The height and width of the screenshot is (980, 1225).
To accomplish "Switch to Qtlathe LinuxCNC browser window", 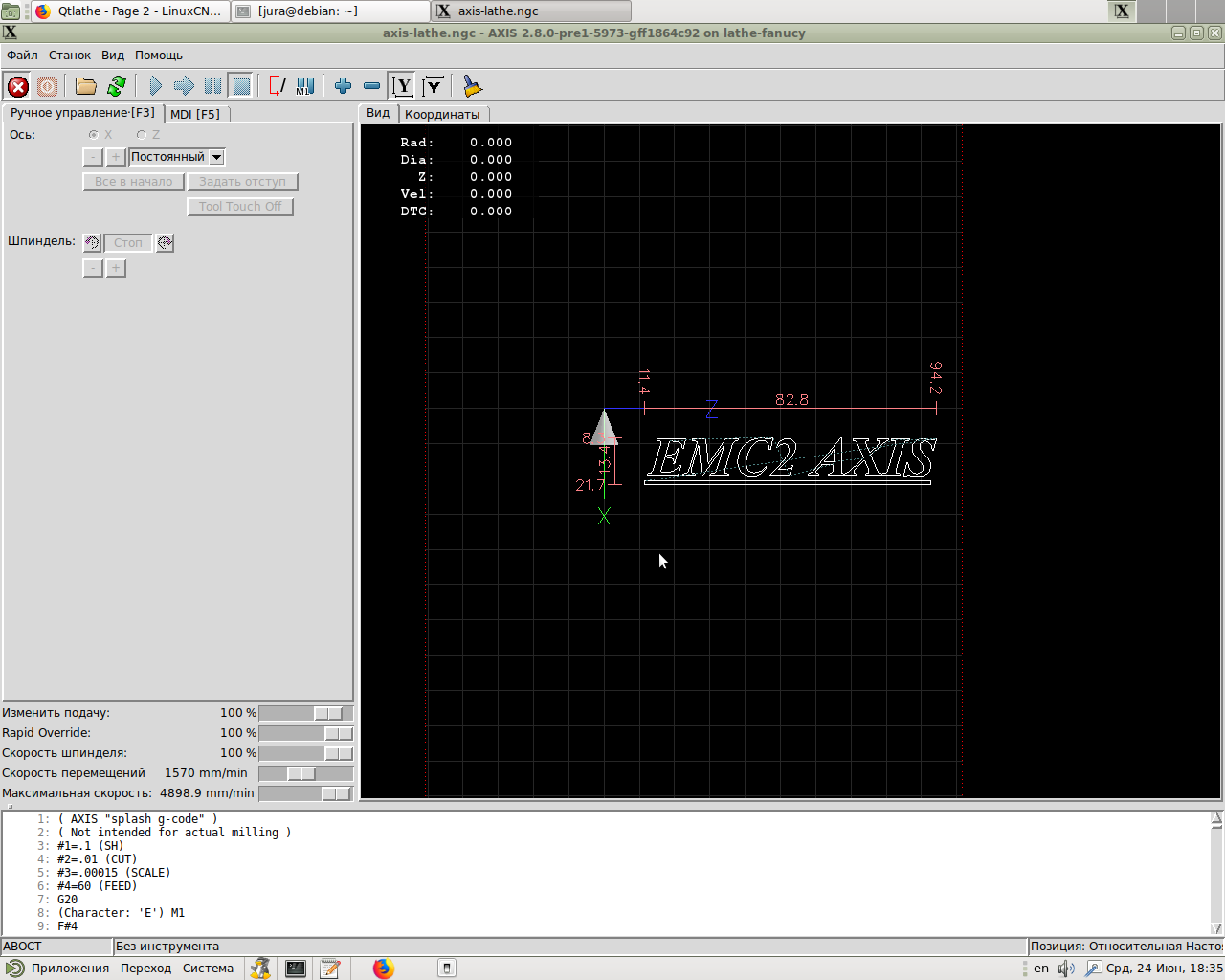I will (130, 11).
